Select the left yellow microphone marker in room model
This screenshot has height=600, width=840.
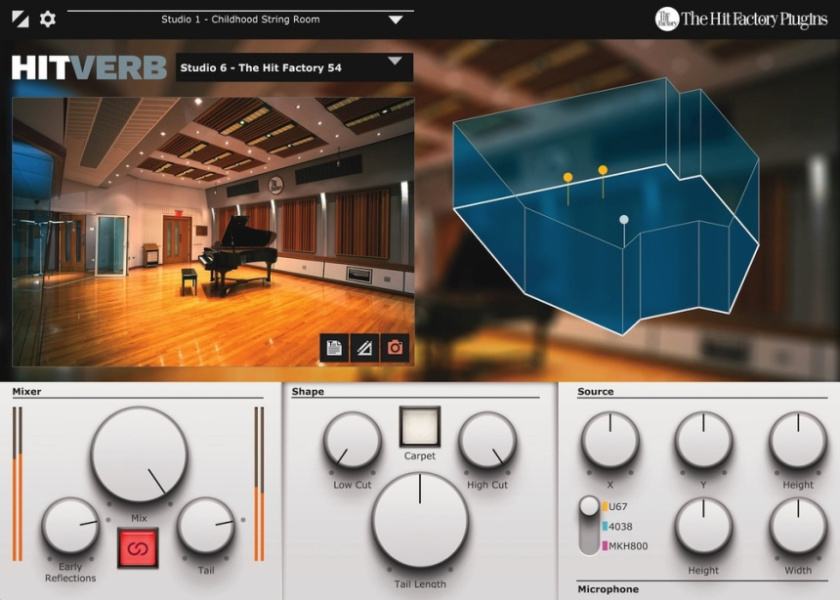click(x=568, y=177)
